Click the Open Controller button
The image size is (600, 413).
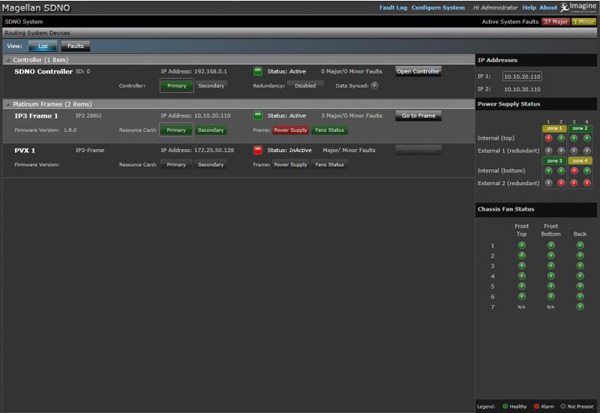coord(418,71)
